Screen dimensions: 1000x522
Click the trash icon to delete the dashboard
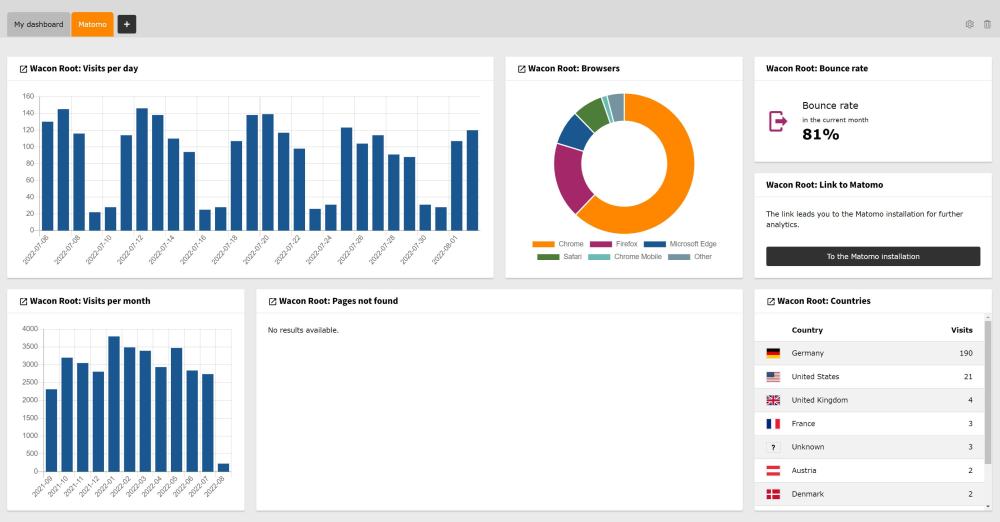(987, 24)
